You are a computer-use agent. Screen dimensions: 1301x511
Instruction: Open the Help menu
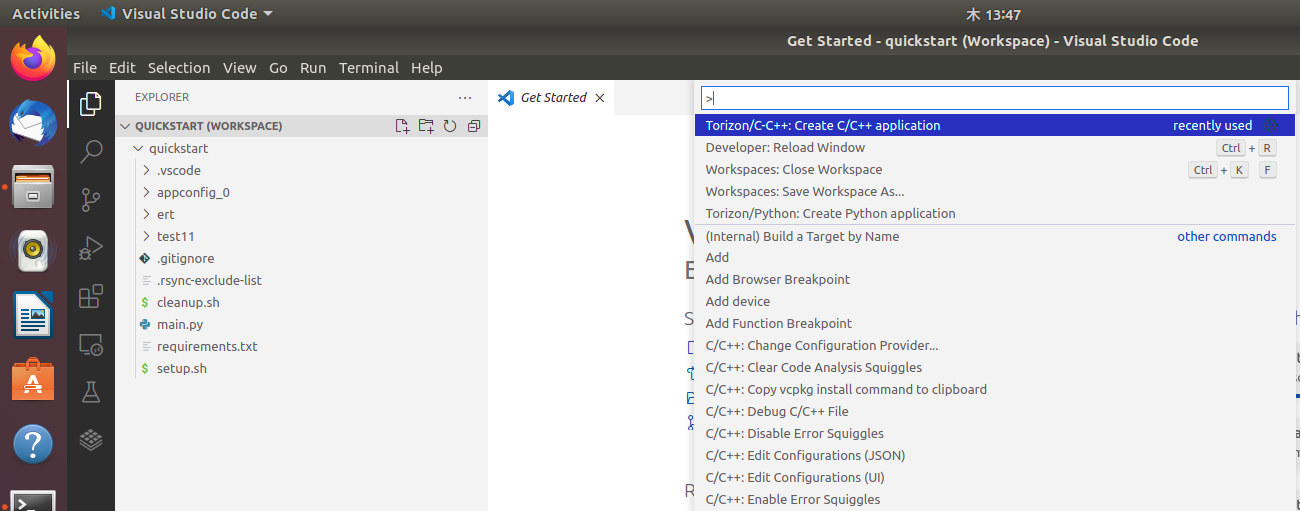point(426,68)
